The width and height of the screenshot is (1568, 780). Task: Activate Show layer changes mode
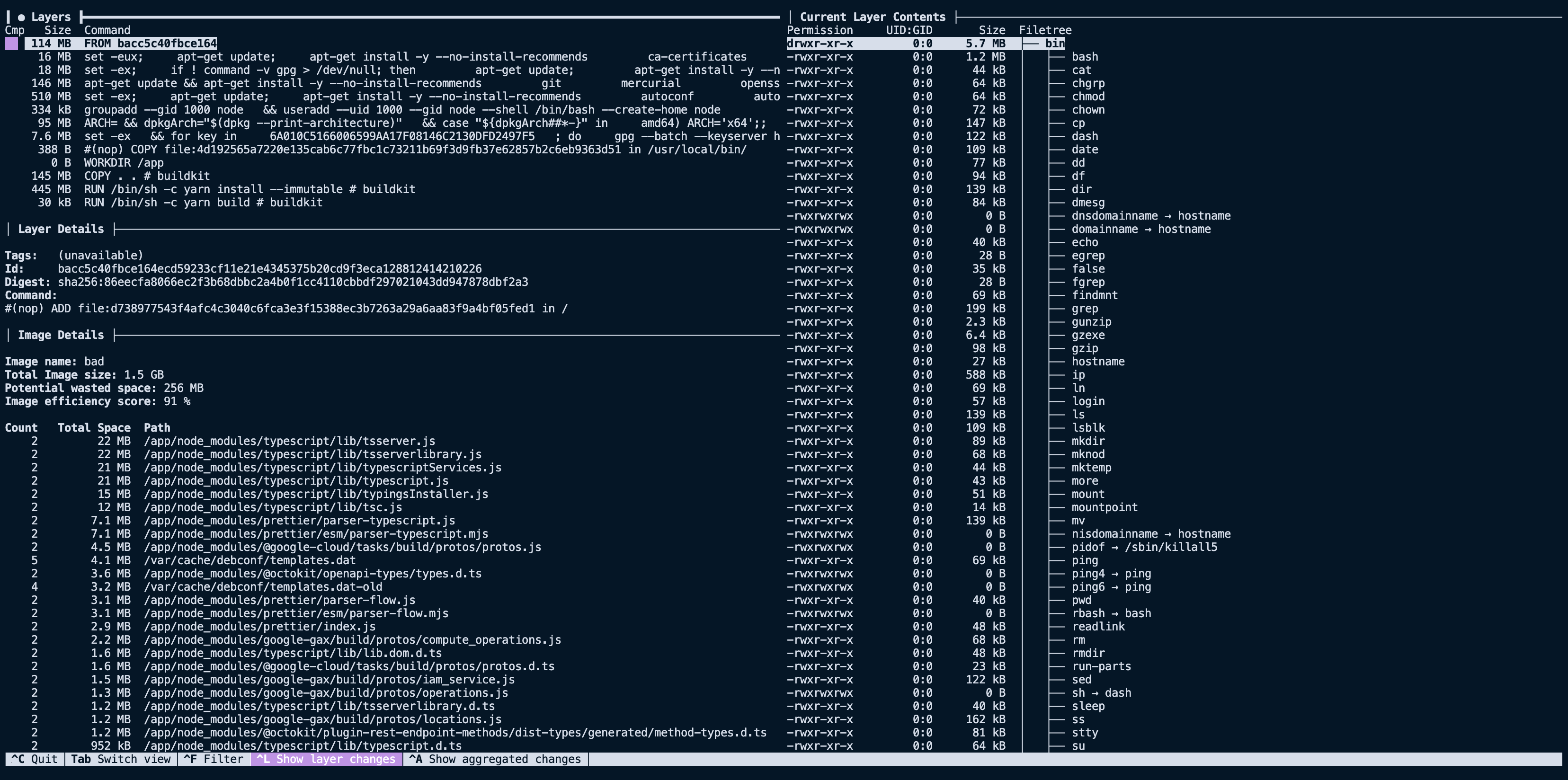click(326, 759)
